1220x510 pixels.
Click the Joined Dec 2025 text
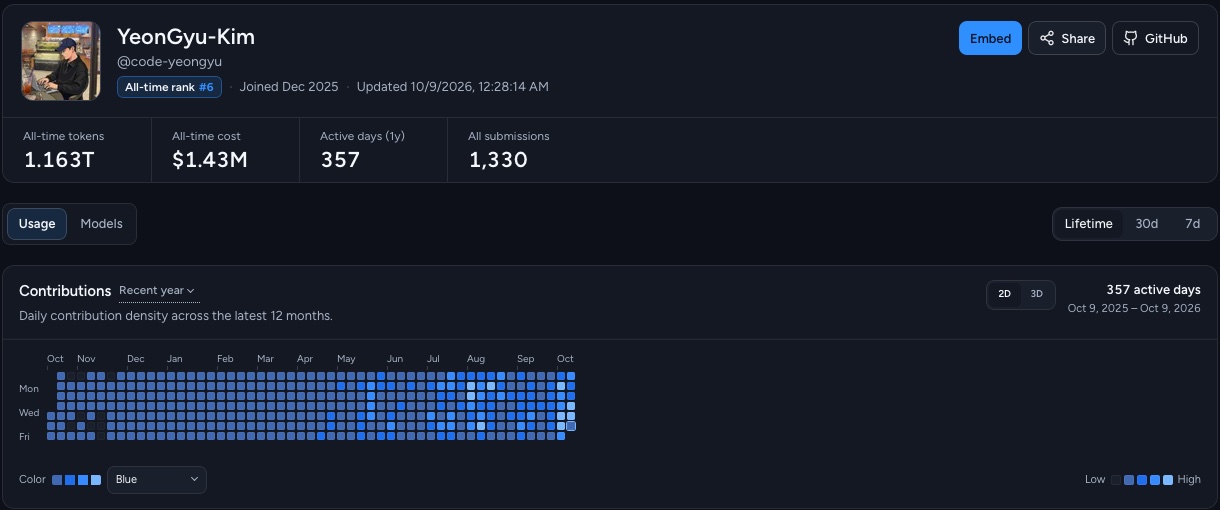pyautogui.click(x=289, y=87)
